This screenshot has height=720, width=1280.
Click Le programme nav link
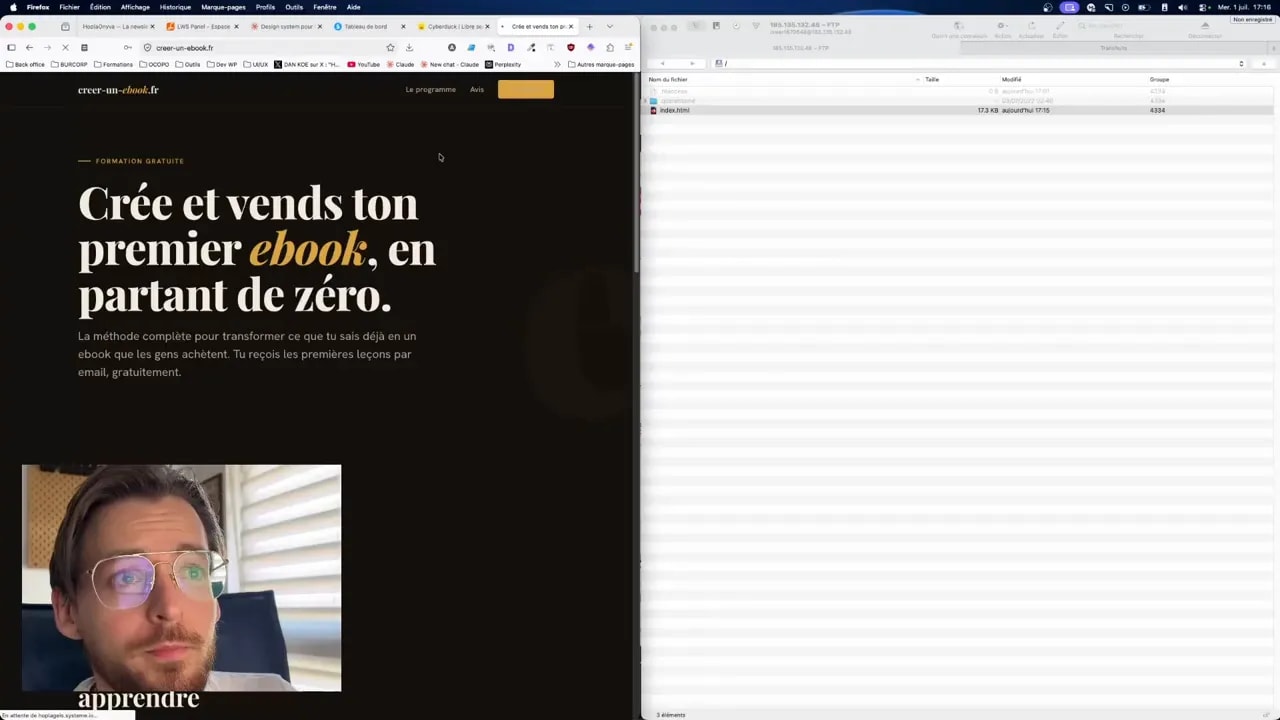click(x=430, y=89)
